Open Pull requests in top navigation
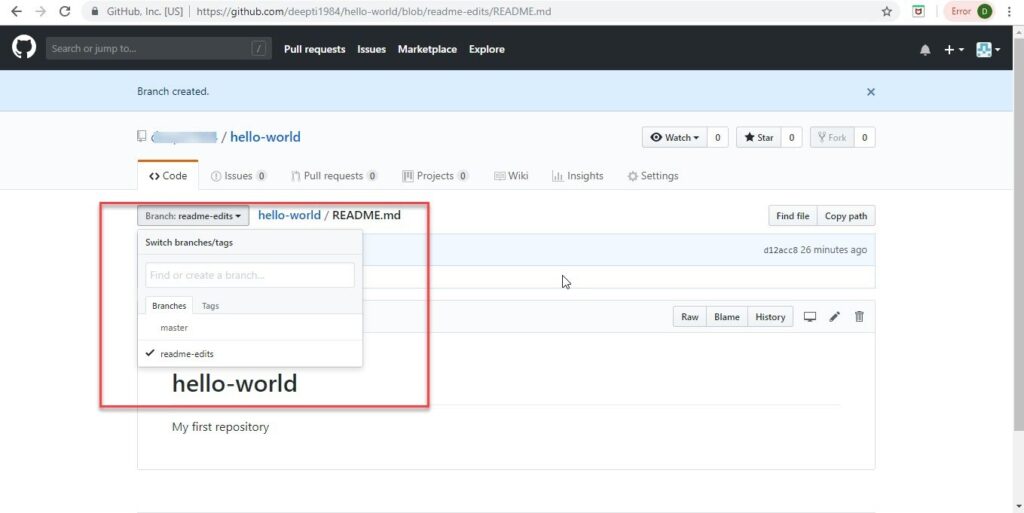 pos(314,49)
